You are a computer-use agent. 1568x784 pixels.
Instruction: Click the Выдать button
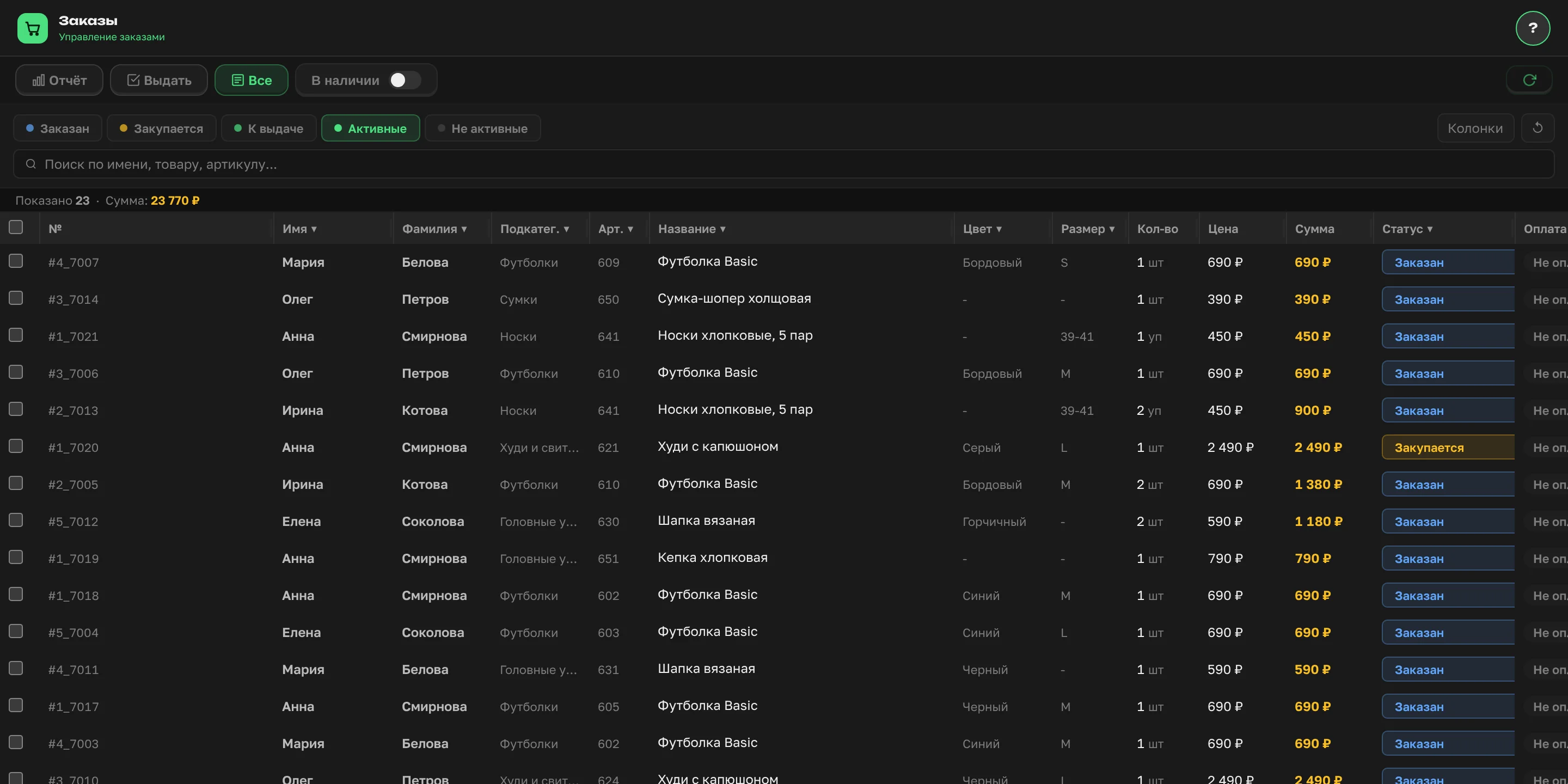pyautogui.click(x=159, y=81)
